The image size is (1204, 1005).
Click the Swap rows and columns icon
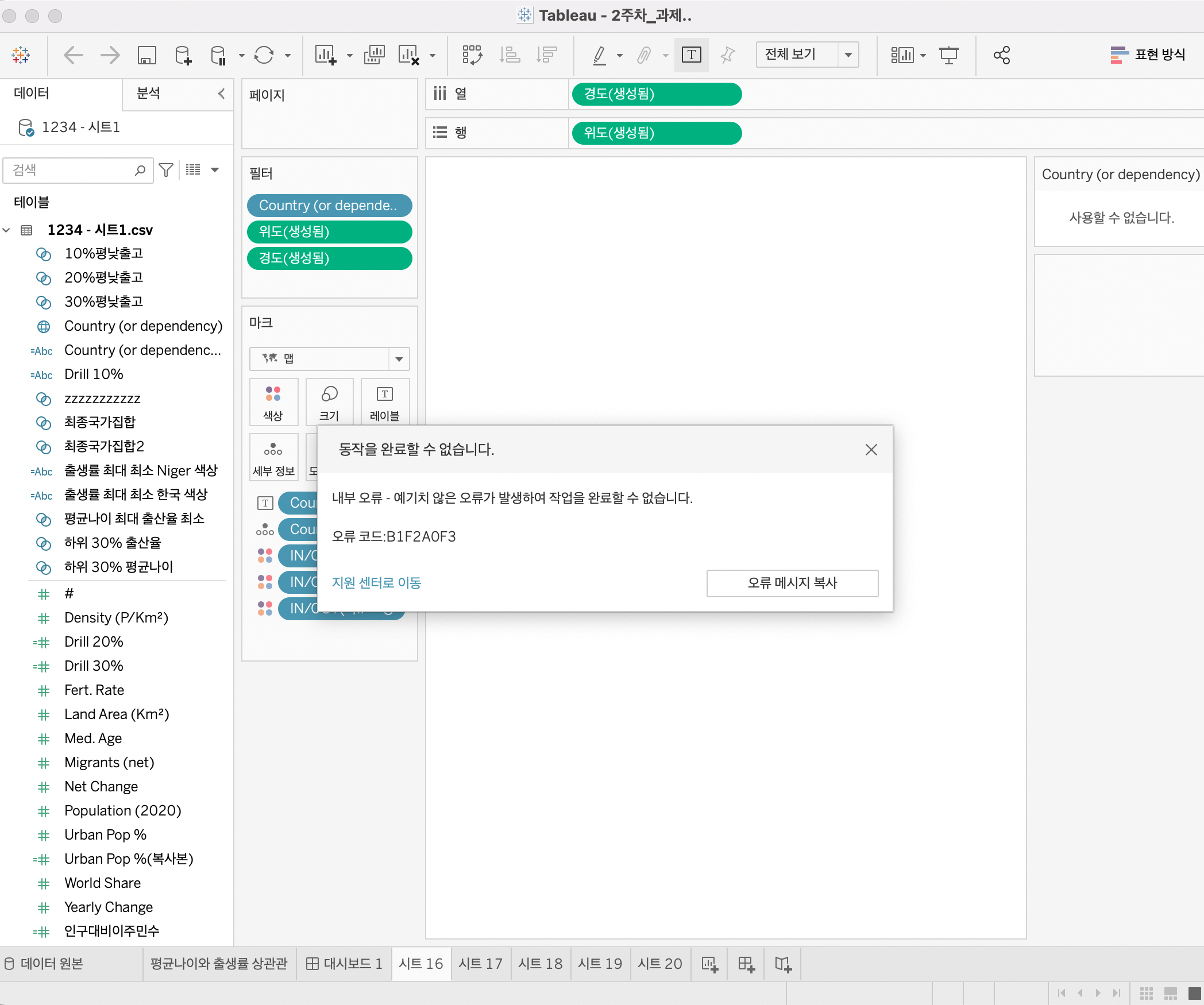472,55
